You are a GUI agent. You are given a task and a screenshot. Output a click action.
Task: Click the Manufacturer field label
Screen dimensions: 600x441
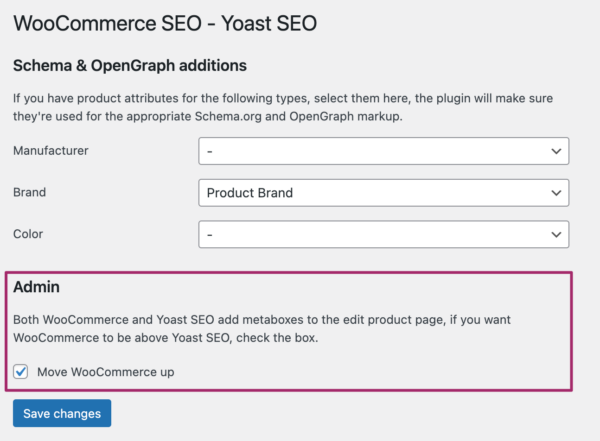50,151
